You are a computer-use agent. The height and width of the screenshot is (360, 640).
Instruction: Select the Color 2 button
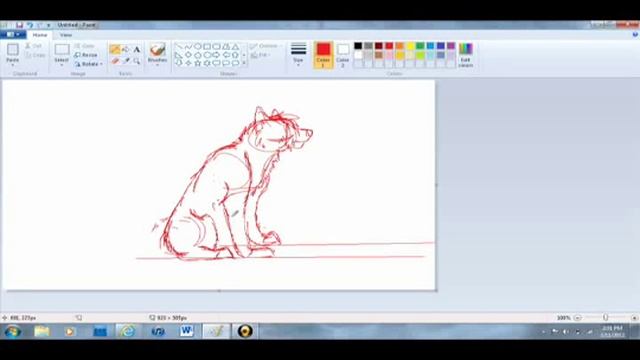pos(343,55)
